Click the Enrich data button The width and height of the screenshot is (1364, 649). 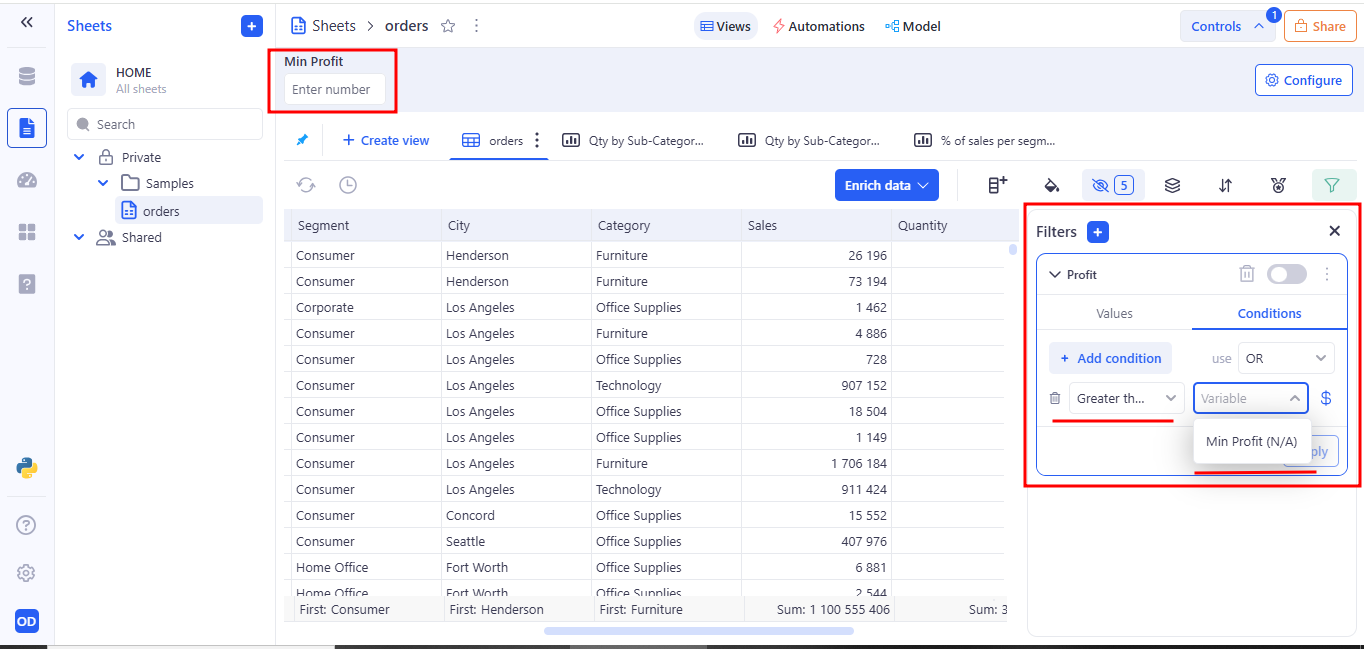(886, 185)
